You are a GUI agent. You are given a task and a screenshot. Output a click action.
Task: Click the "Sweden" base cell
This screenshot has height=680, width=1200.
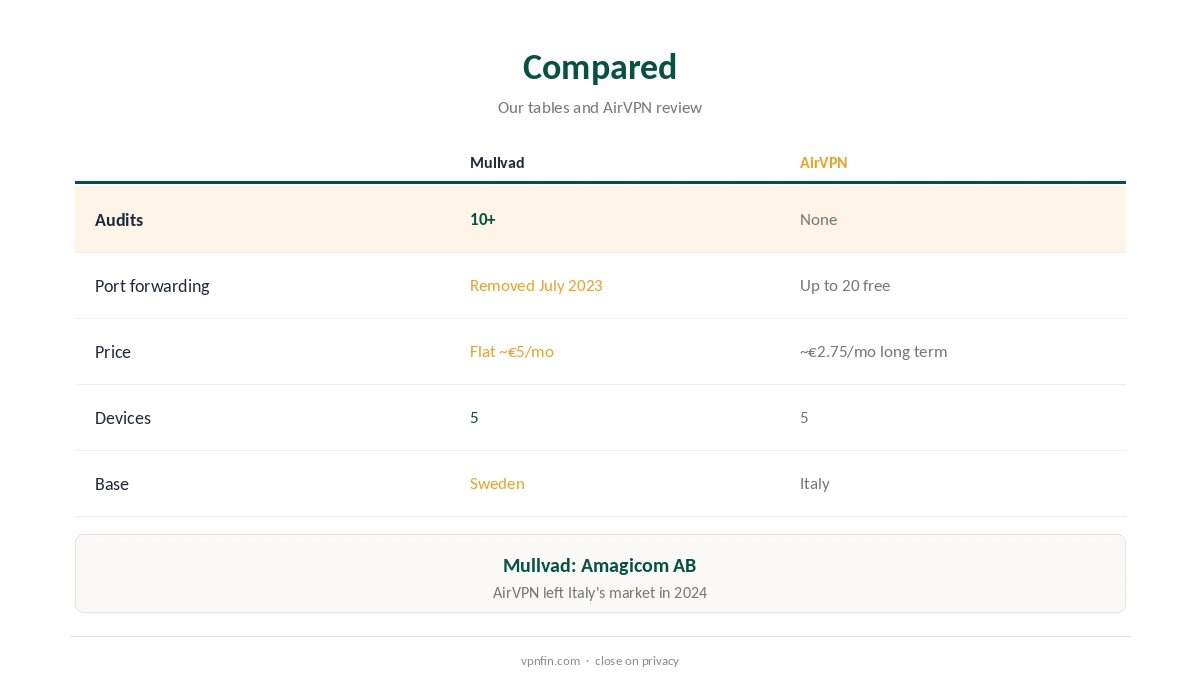click(497, 483)
